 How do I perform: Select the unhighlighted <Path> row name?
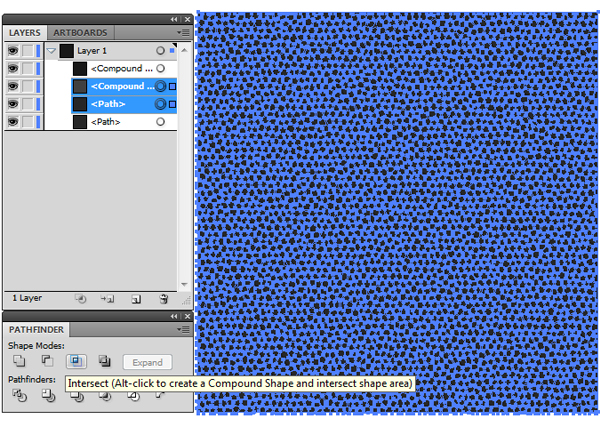[x=106, y=122]
